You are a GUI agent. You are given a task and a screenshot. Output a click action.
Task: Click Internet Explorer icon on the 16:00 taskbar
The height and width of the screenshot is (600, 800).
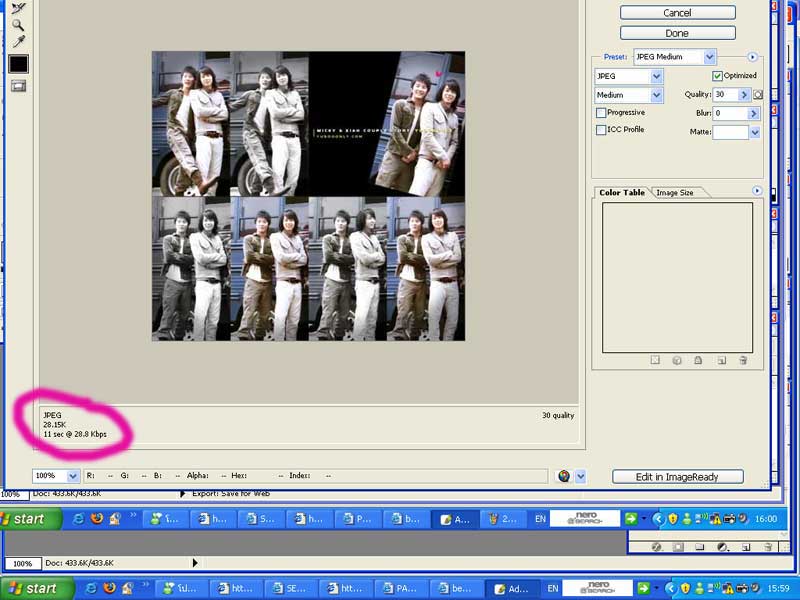(79, 519)
